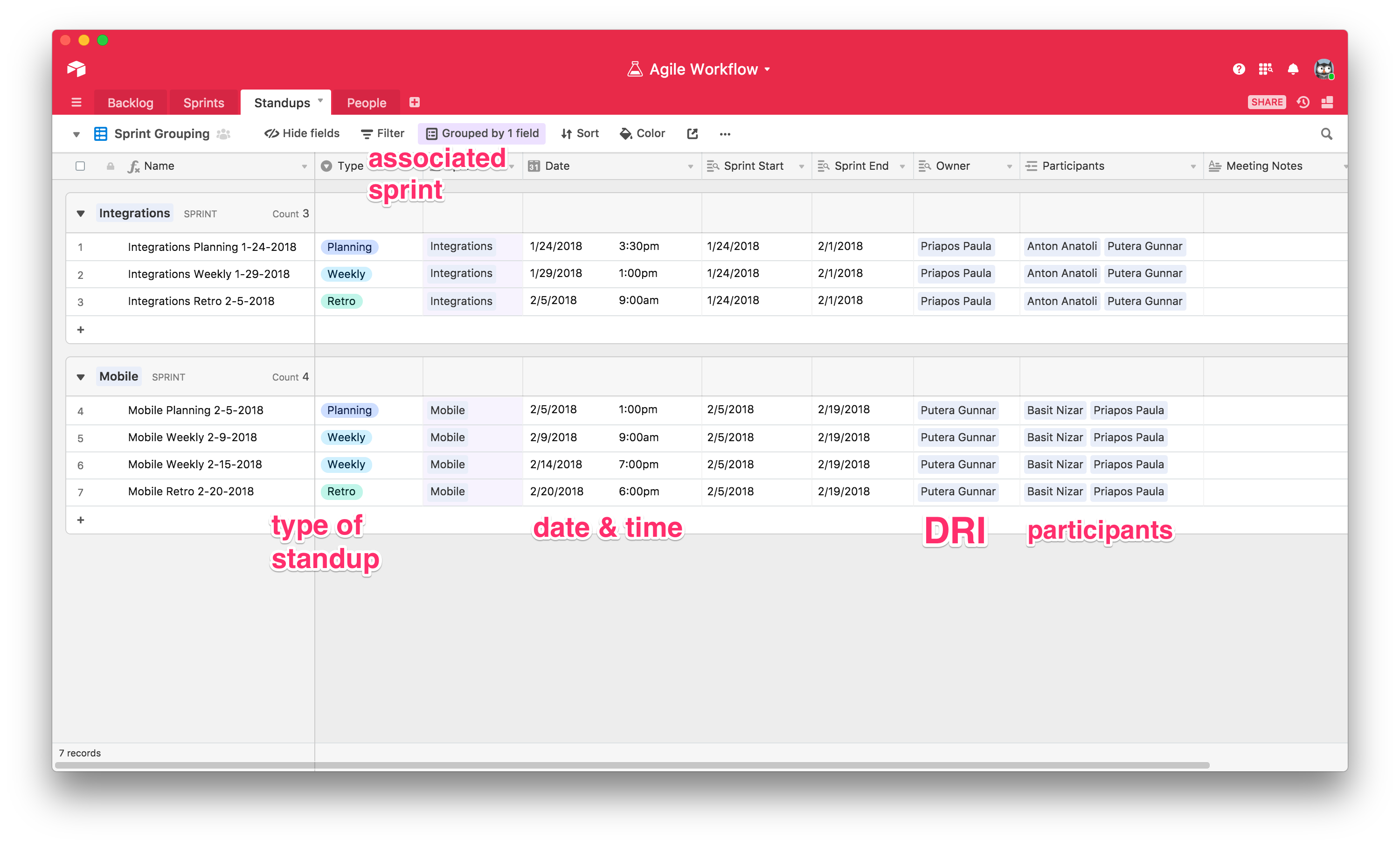Screen dimensions: 1400x846
Task: Click the help question mark icon
Action: pos(1239,69)
